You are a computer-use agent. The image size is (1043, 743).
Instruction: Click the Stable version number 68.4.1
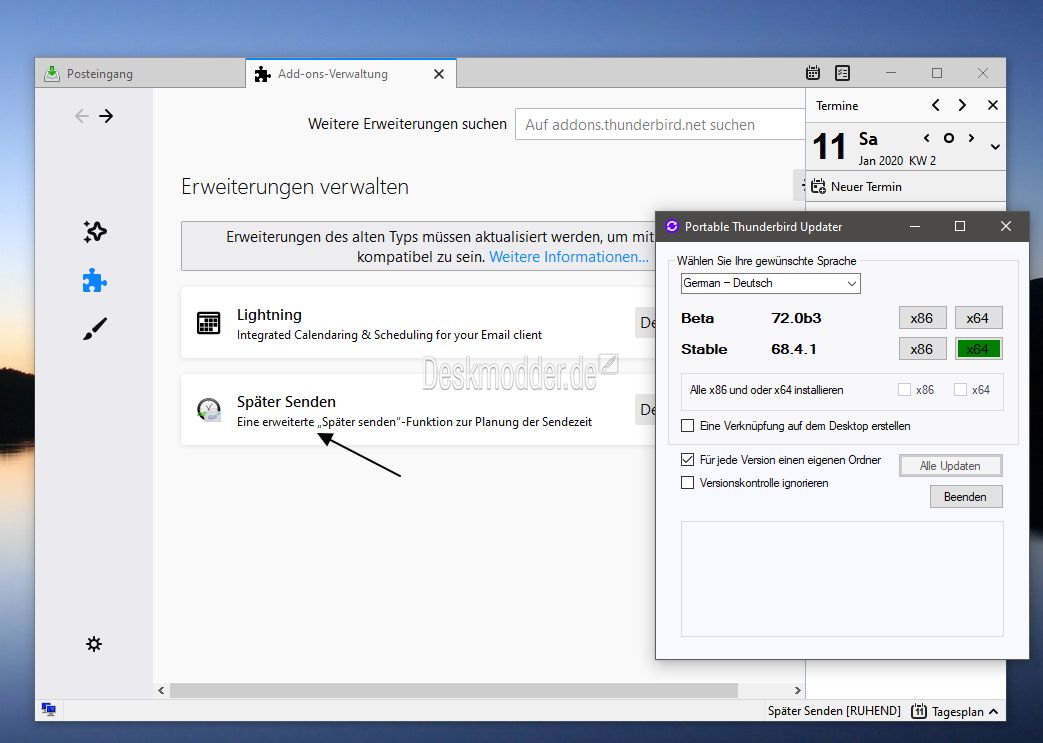point(794,349)
